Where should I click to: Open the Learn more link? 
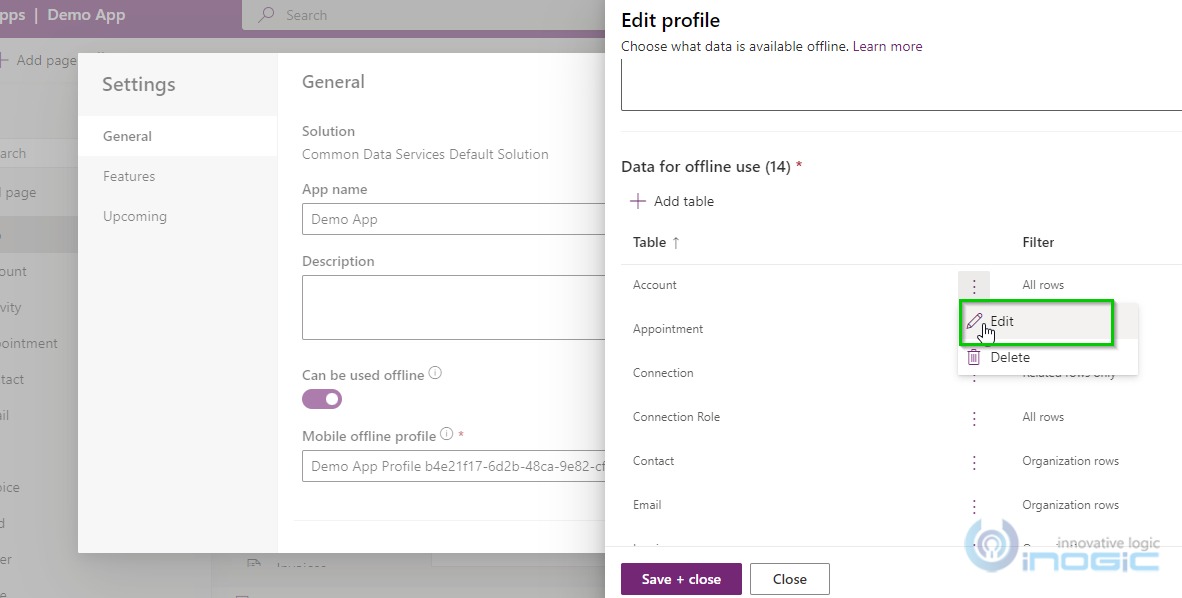pyautogui.click(x=887, y=46)
